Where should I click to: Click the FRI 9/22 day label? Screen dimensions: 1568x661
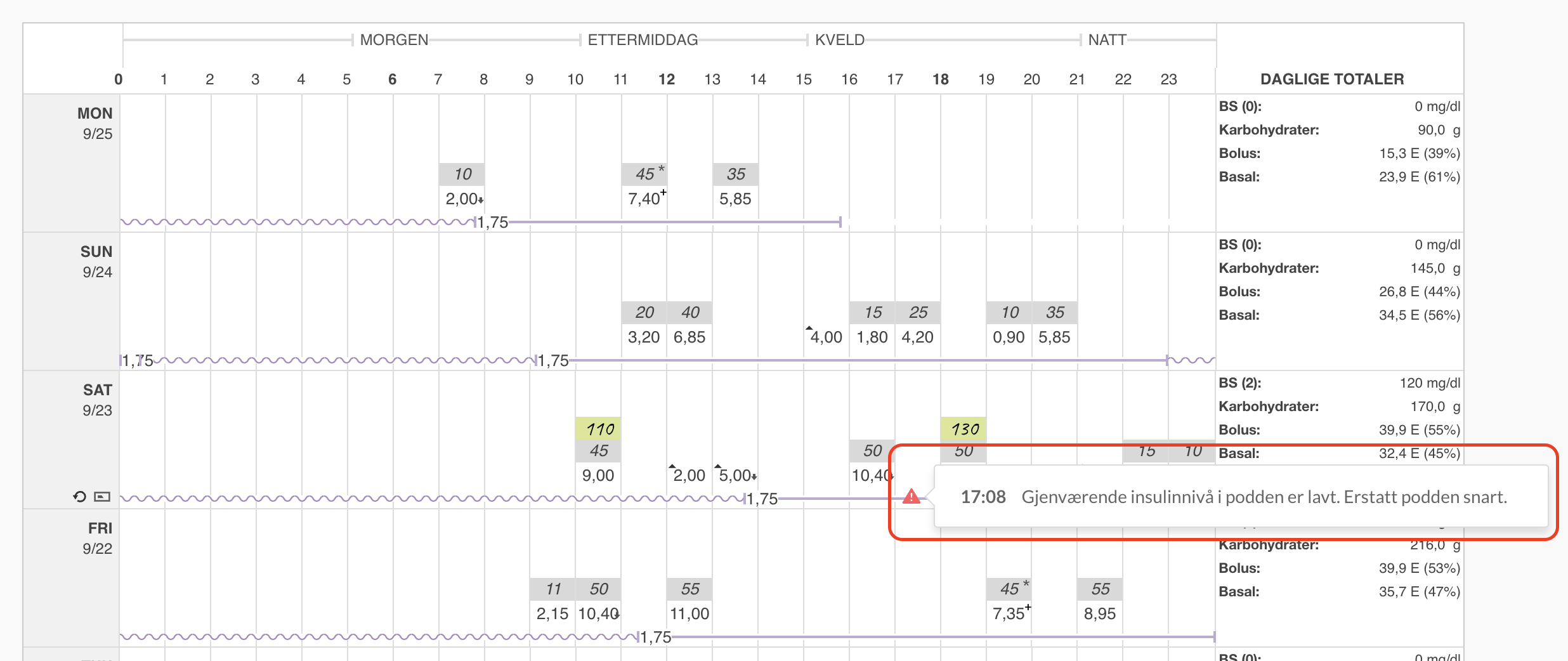click(98, 539)
